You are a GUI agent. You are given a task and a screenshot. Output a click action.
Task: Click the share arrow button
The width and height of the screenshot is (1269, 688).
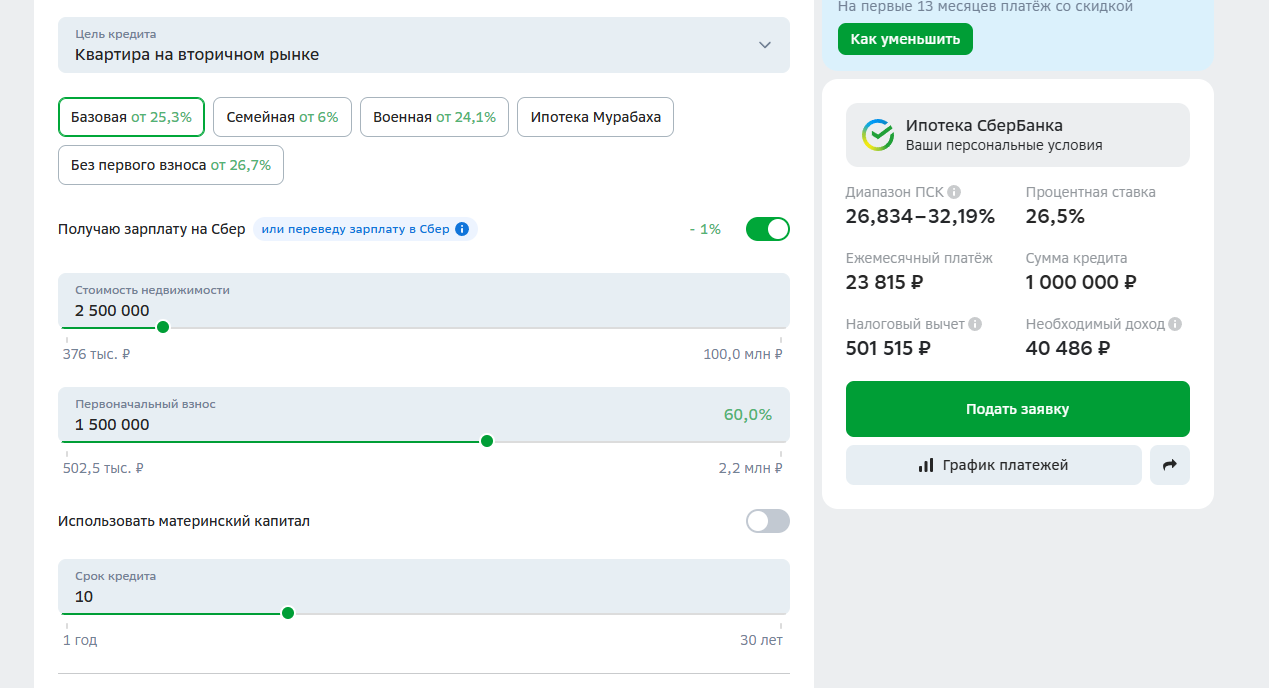[1170, 465]
